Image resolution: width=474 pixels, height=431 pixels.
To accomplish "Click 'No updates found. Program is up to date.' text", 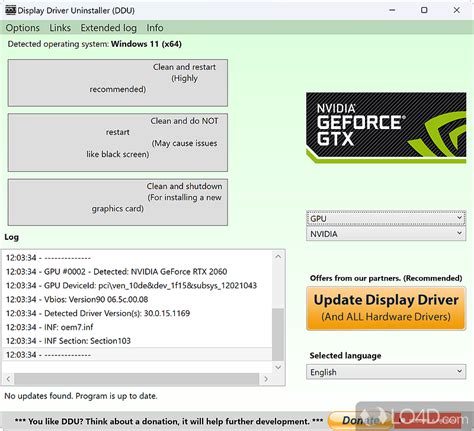I will click(81, 396).
